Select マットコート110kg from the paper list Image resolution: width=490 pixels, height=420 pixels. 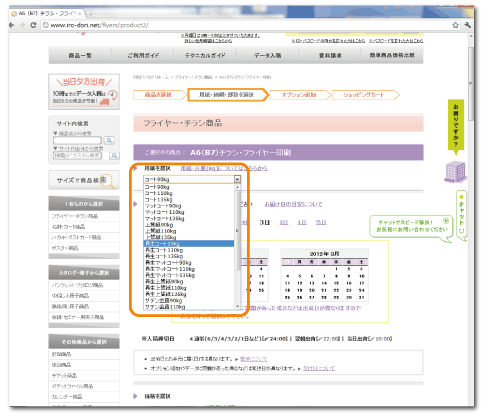(165, 212)
